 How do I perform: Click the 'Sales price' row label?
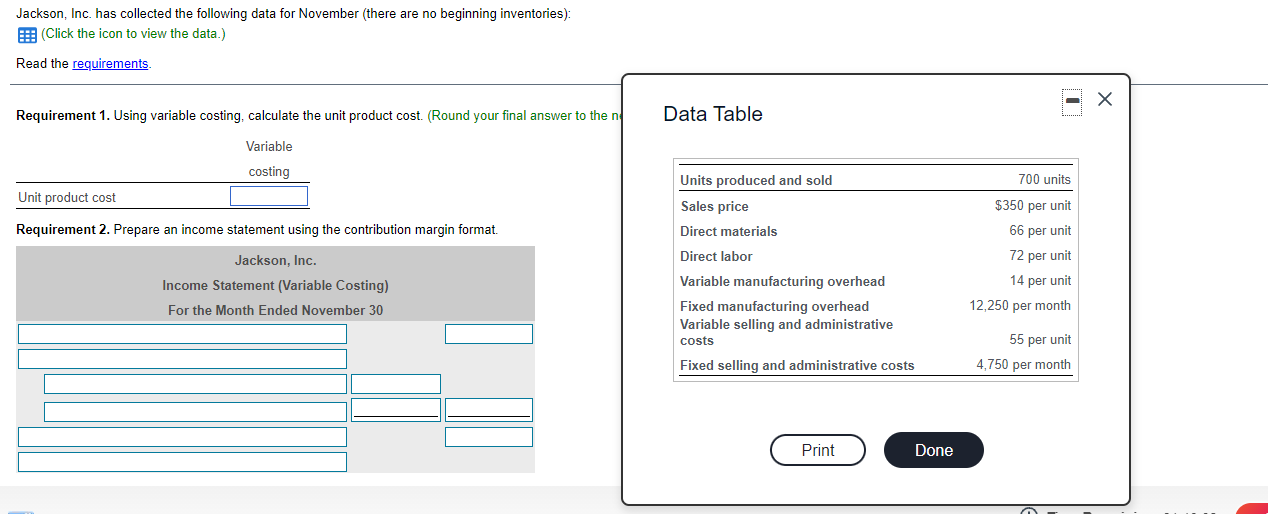[x=714, y=207]
